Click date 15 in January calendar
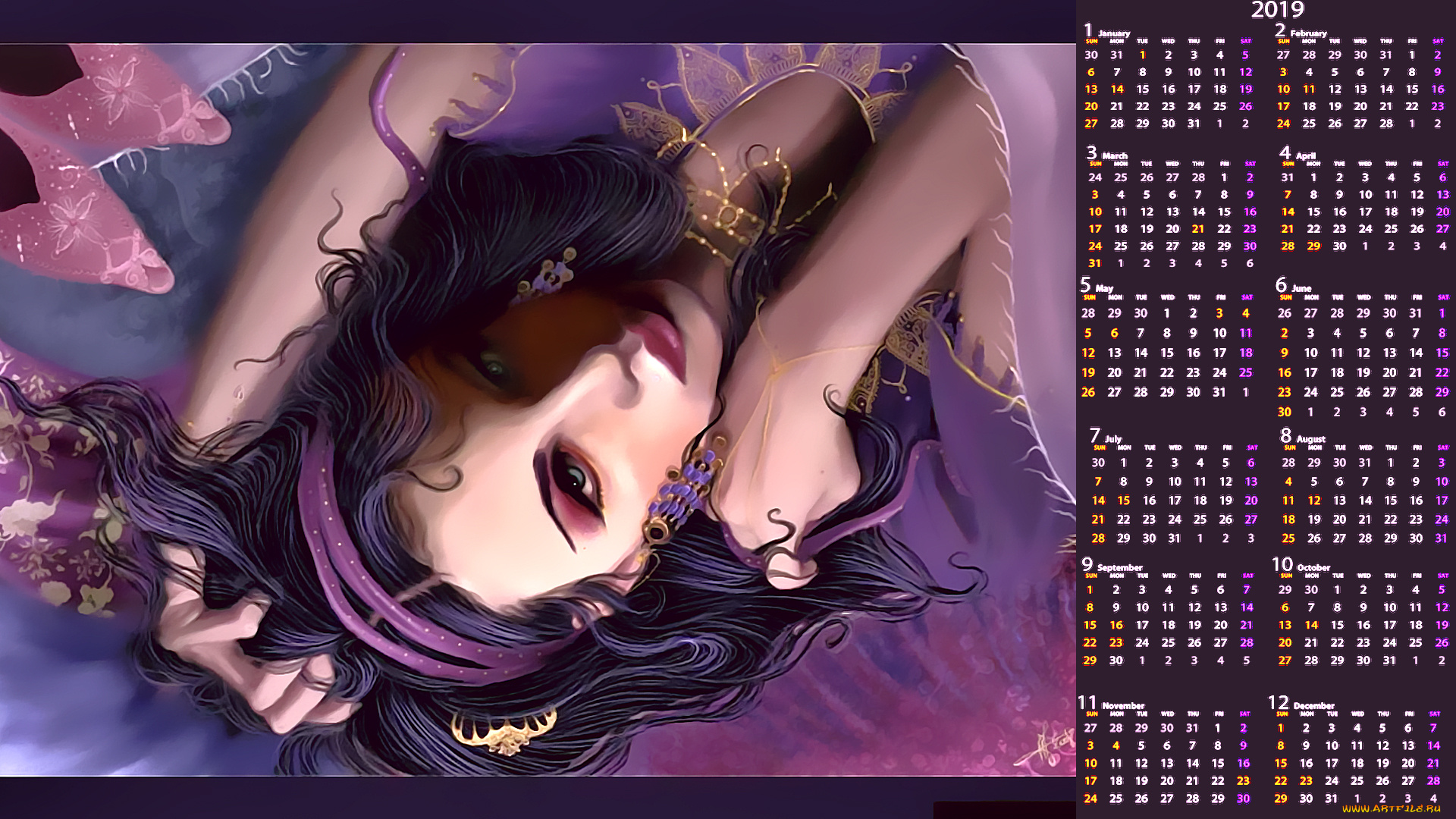The height and width of the screenshot is (819, 1456). pyautogui.click(x=1143, y=89)
